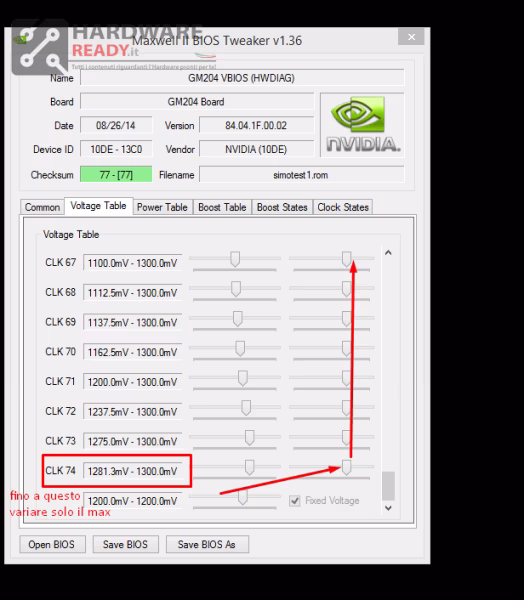Click CLK 71 value 1200.0mV - 1300.0mV

click(x=132, y=382)
